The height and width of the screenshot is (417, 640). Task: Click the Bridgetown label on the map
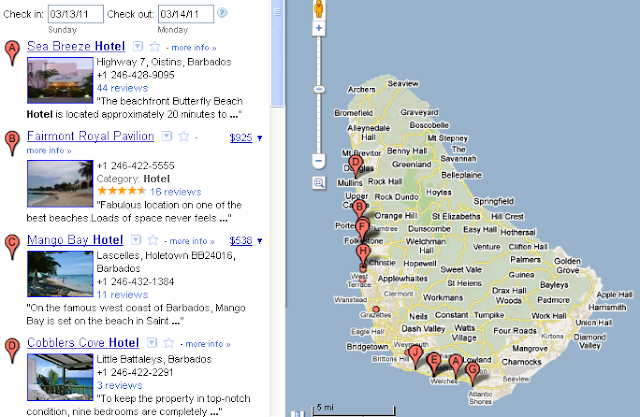[367, 347]
